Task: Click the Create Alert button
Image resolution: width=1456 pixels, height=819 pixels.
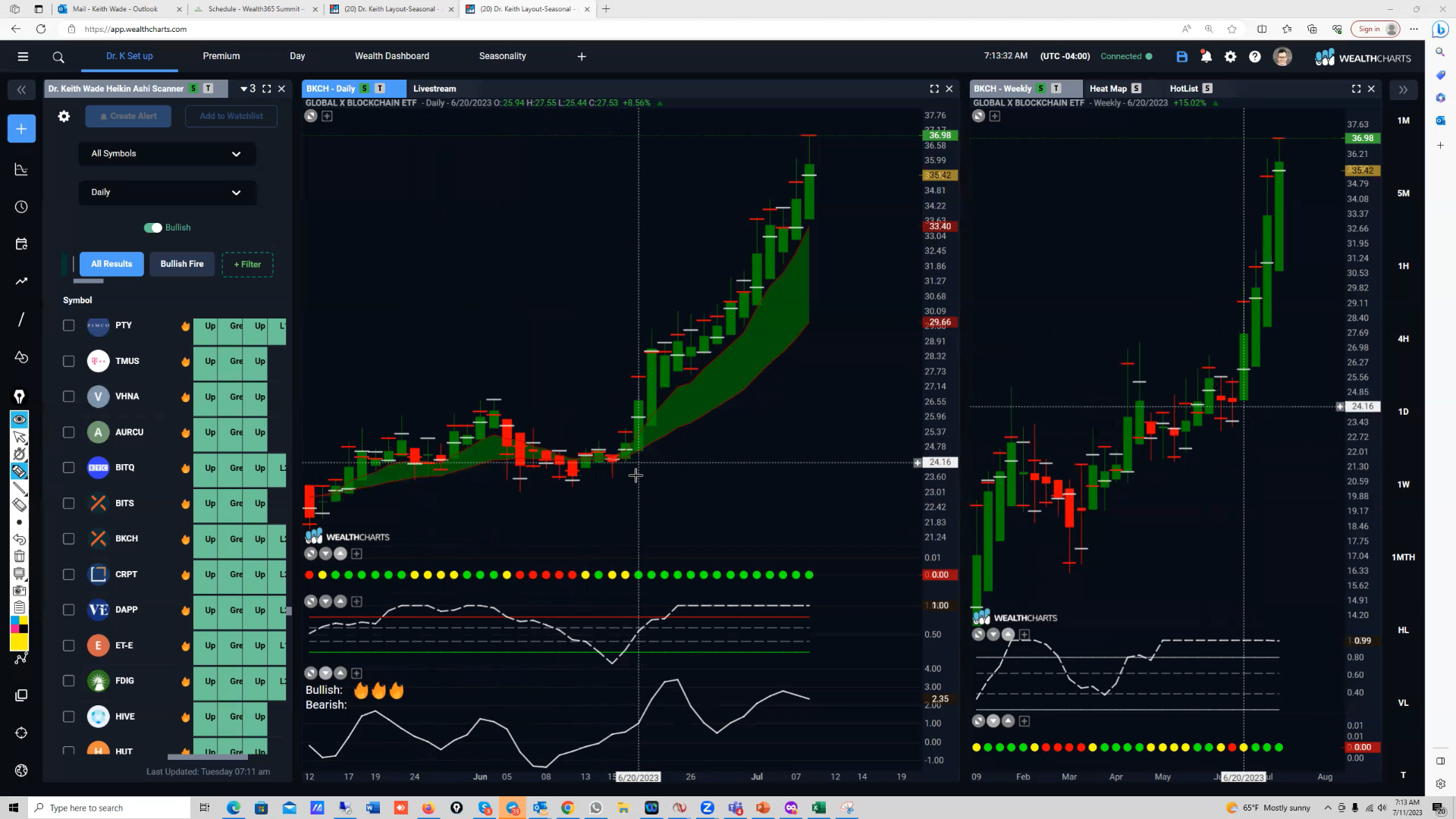Action: tap(128, 116)
